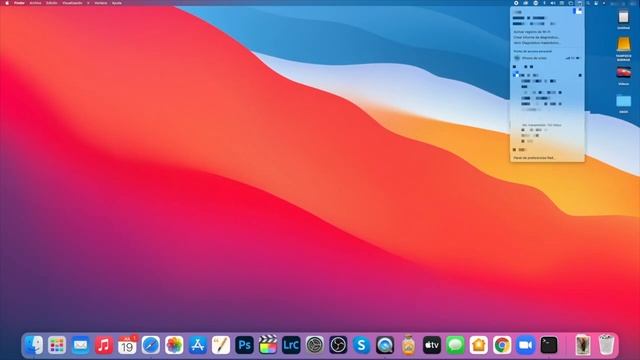
Task: Click the volume icon in menu bar
Action: point(553,3)
